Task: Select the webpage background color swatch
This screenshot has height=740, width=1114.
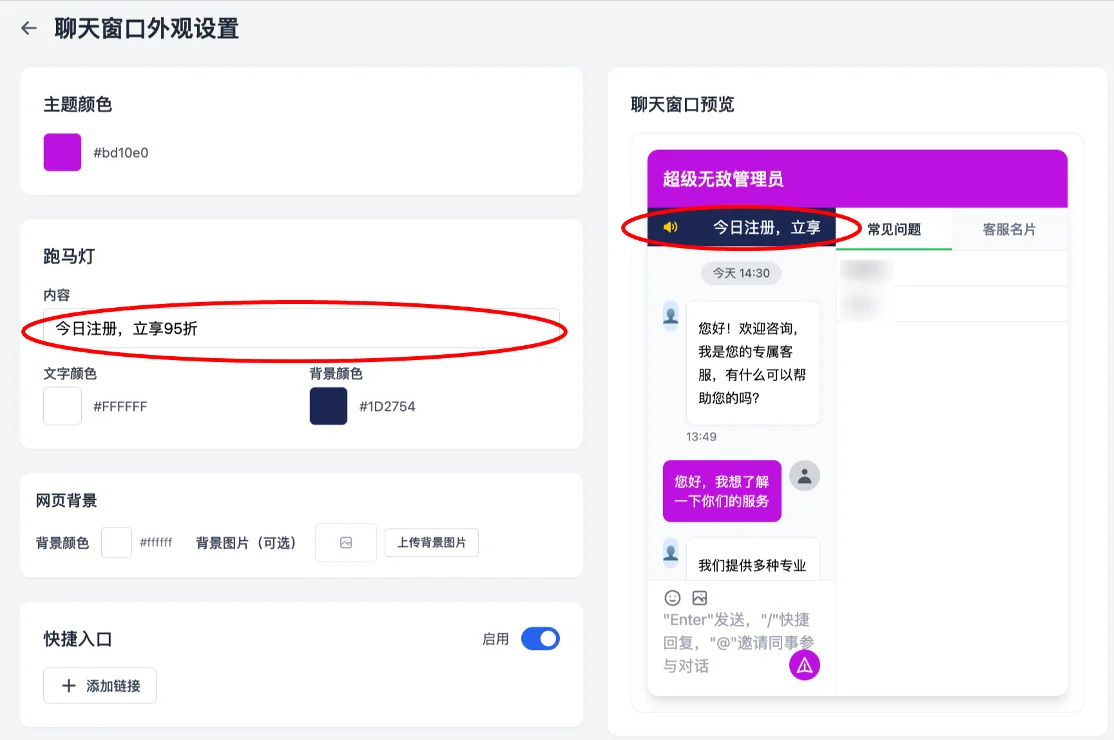Action: pos(116,543)
